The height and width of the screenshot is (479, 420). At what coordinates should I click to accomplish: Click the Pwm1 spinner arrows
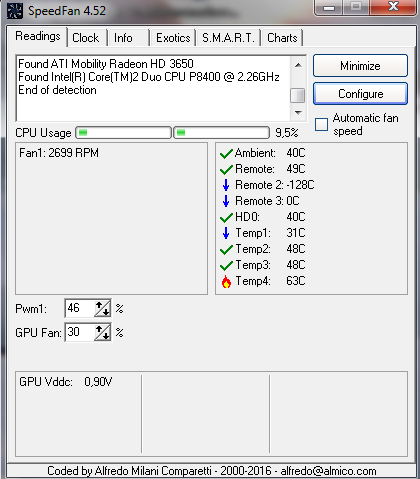[x=102, y=308]
